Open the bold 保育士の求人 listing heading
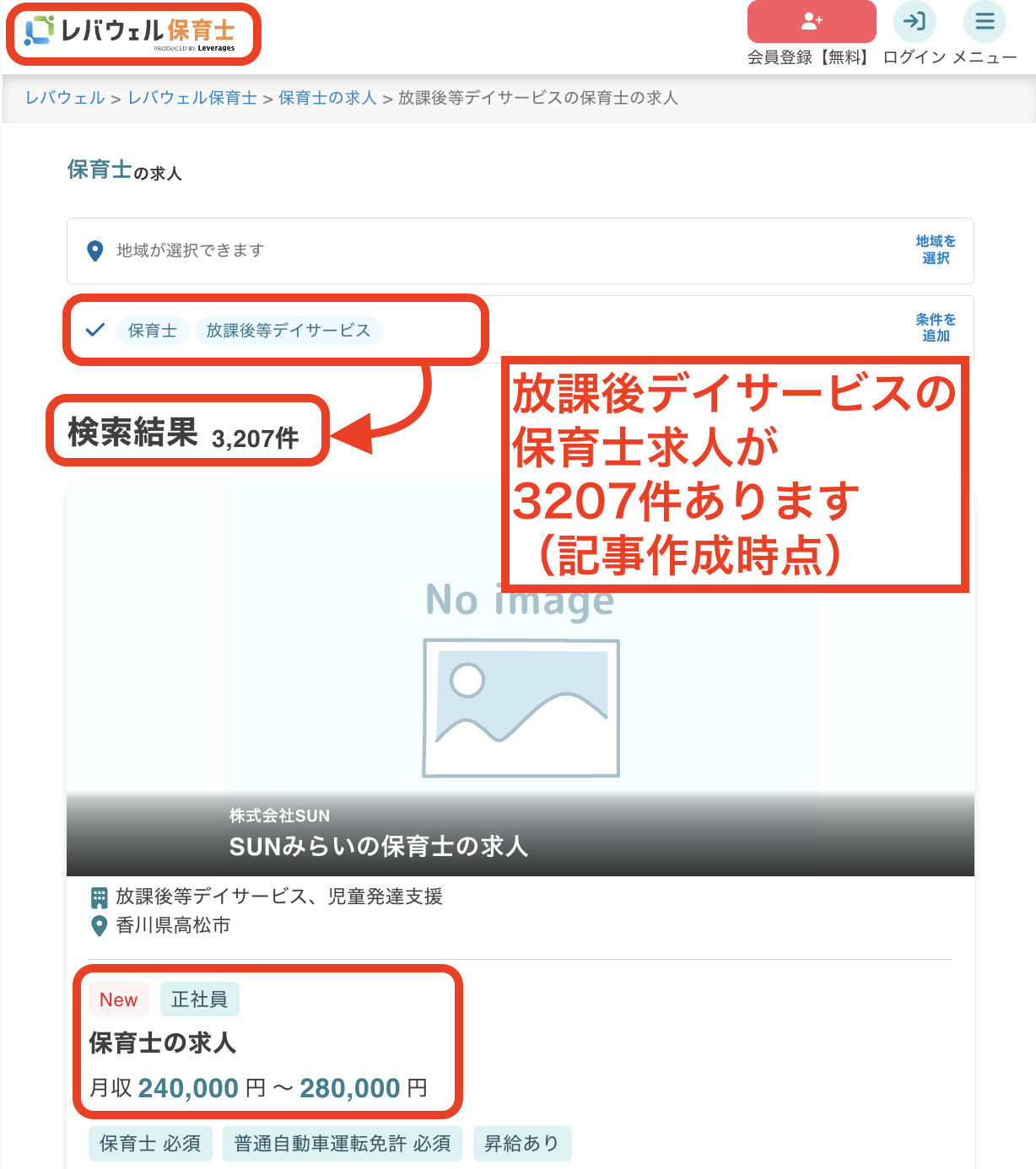Image resolution: width=1036 pixels, height=1169 pixels. (x=163, y=1043)
